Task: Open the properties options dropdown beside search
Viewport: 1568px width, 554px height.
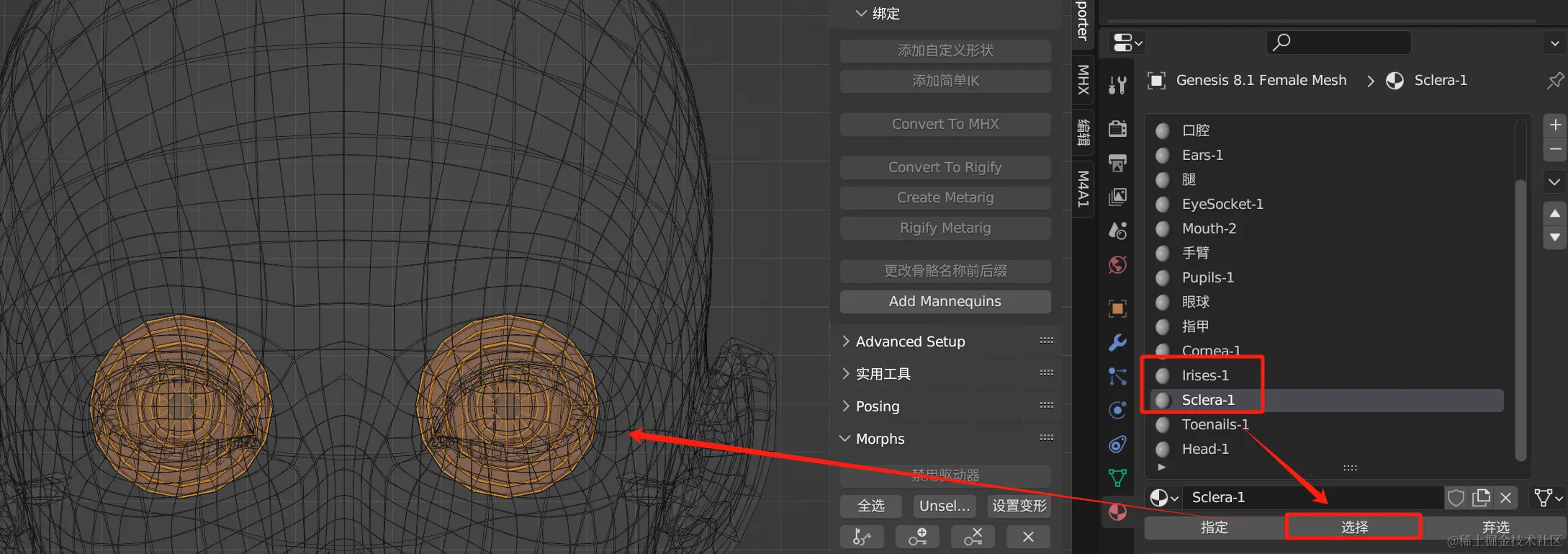Action: tap(1555, 43)
